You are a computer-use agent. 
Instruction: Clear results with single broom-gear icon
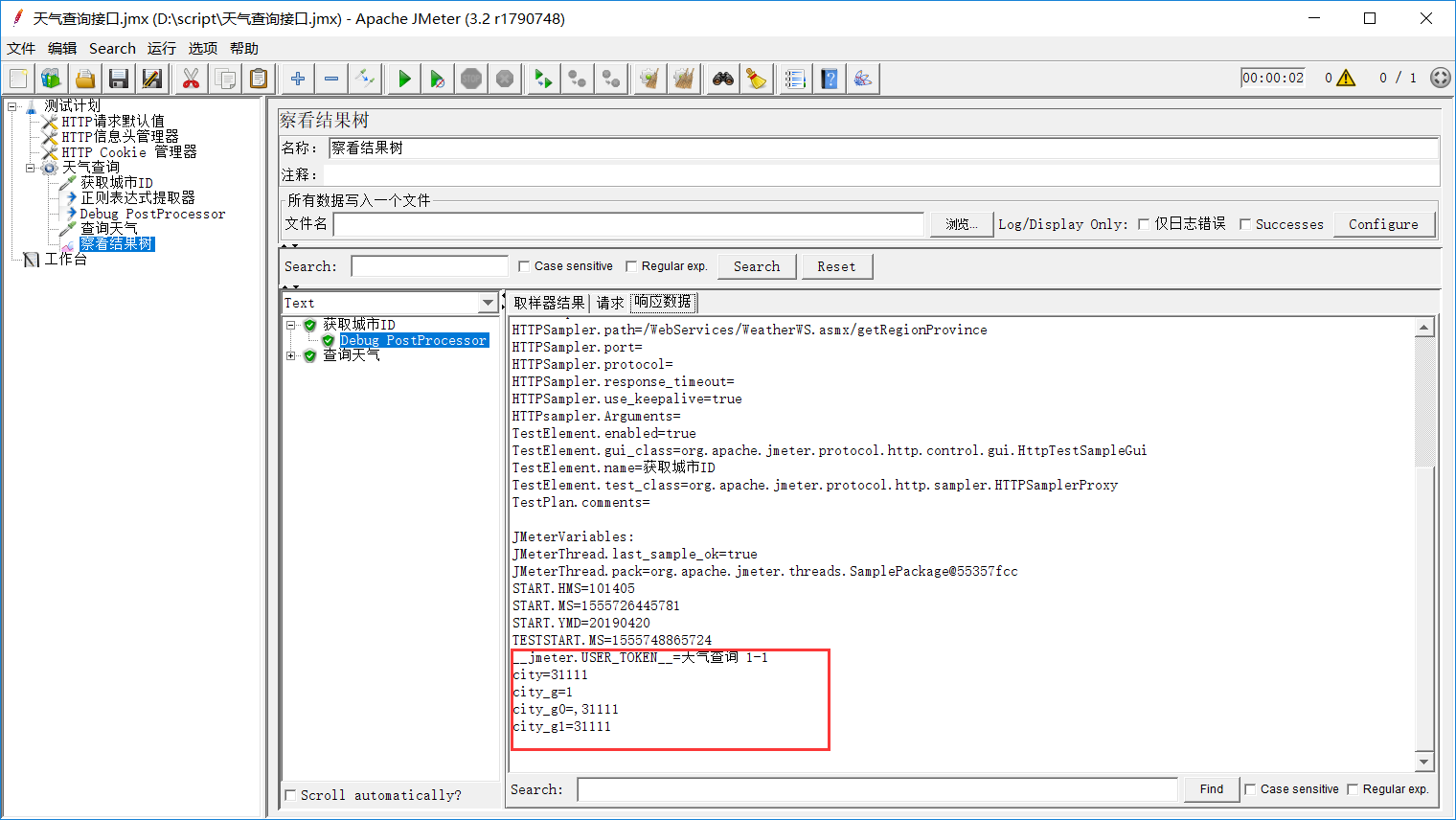(x=650, y=79)
